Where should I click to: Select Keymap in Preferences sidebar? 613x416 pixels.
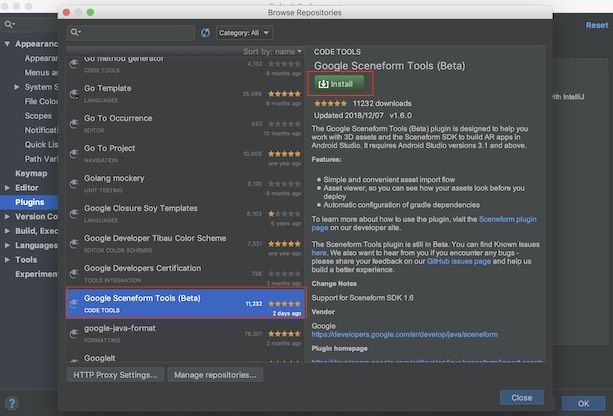(x=31, y=173)
